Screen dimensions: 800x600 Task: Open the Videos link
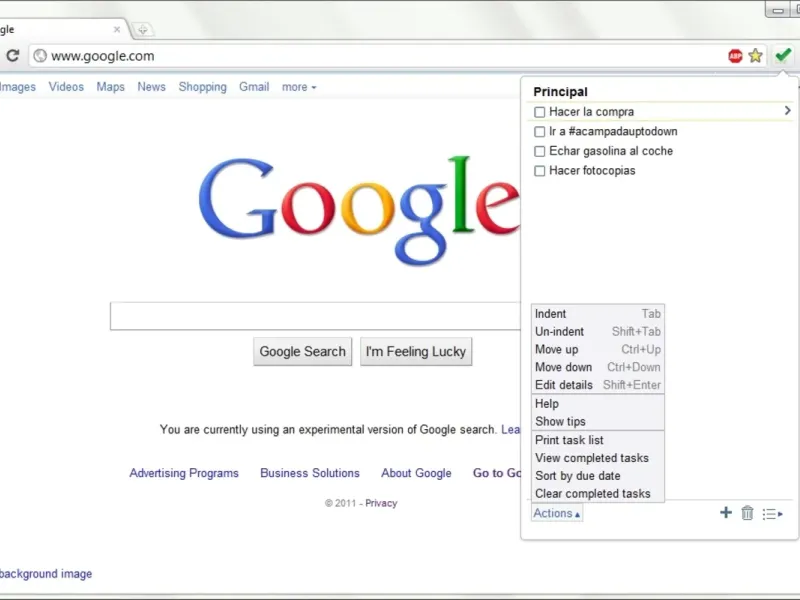tap(66, 87)
